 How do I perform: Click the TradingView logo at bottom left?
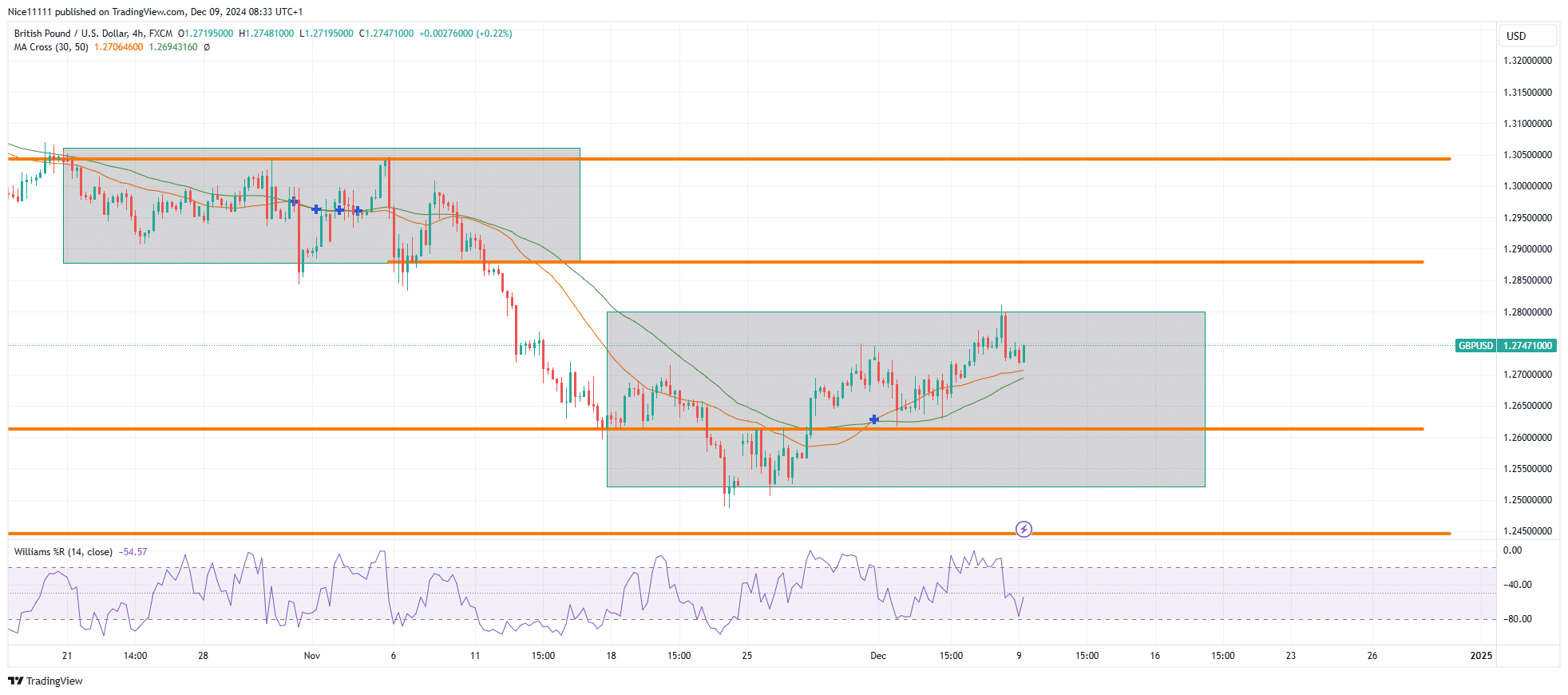coord(46,681)
